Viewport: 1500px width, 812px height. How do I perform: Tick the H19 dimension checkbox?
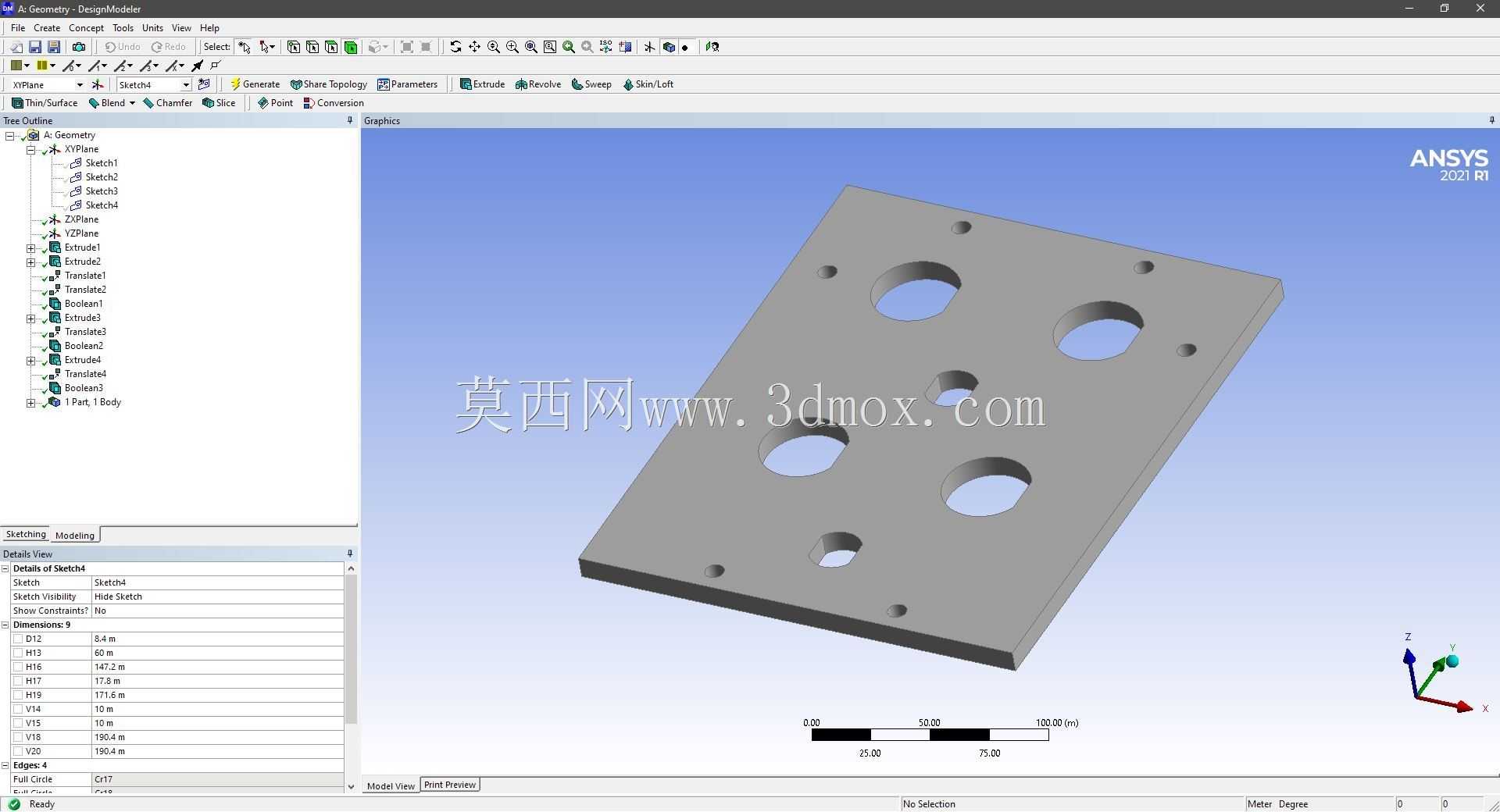[x=18, y=695]
